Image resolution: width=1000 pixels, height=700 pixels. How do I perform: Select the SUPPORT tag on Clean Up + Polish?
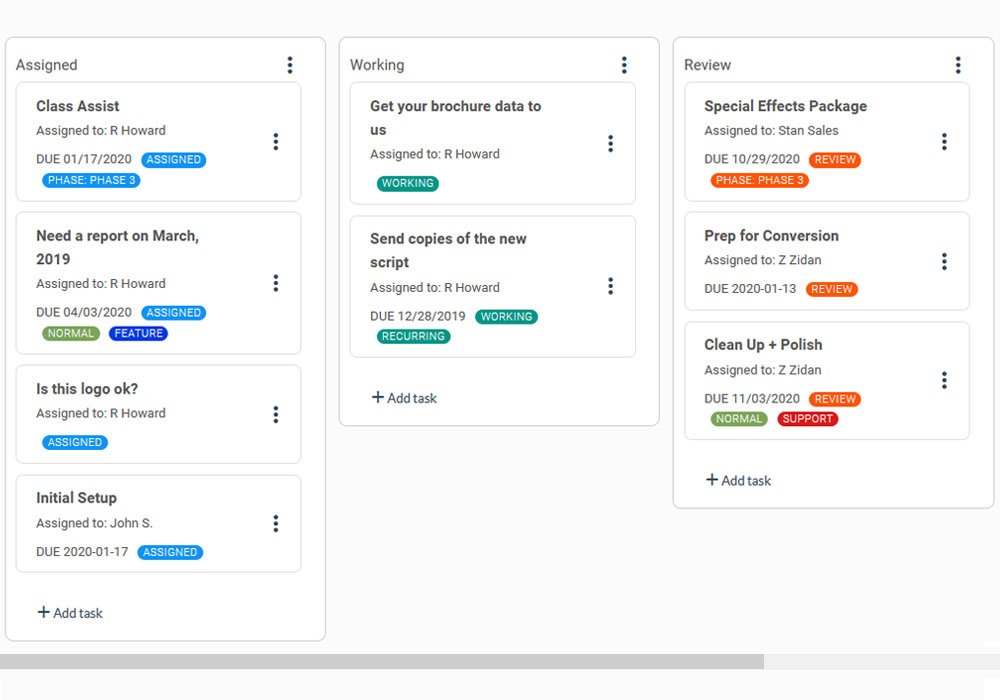tap(807, 418)
